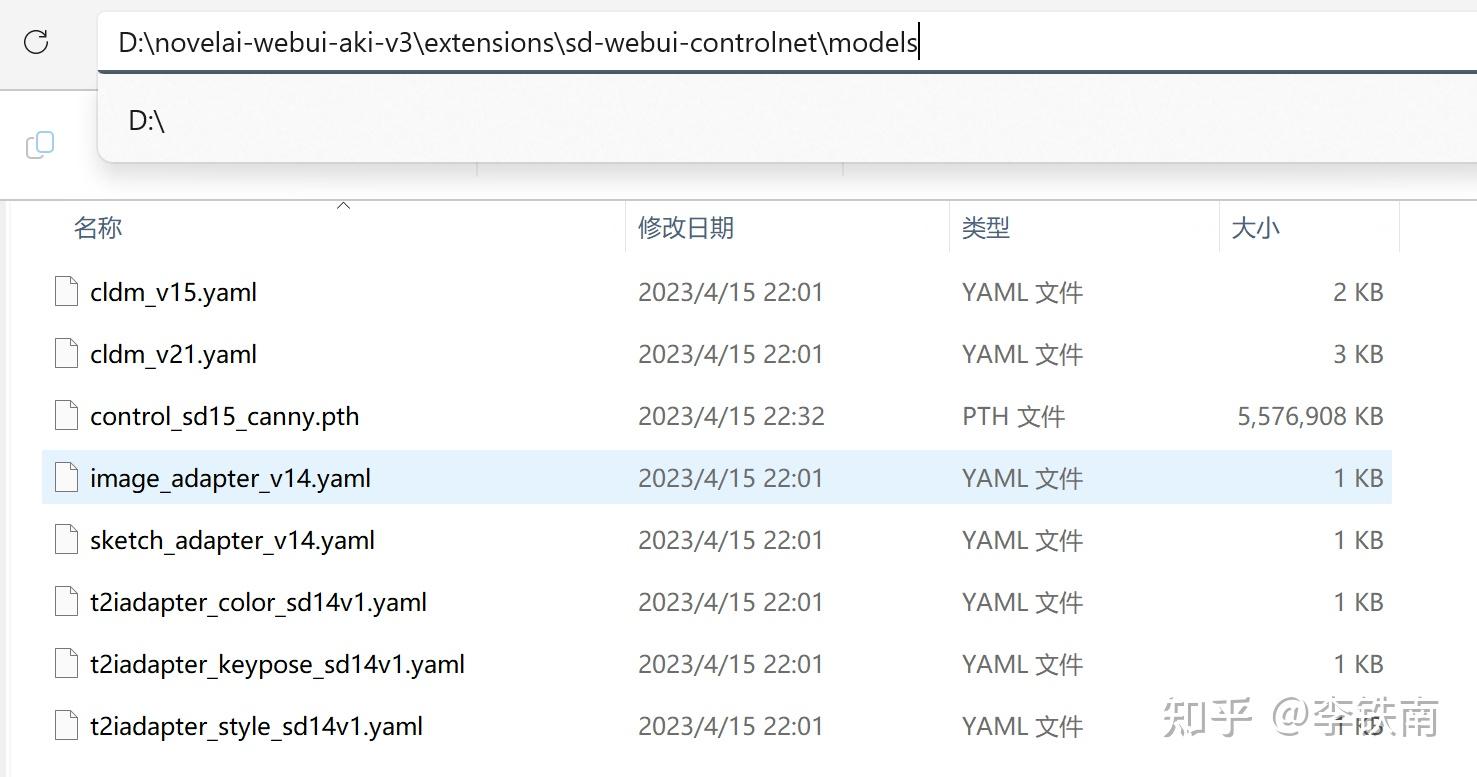Open sorting options via the 类型 column header
Image resolution: width=1477 pixels, height=777 pixels.
[x=985, y=227]
